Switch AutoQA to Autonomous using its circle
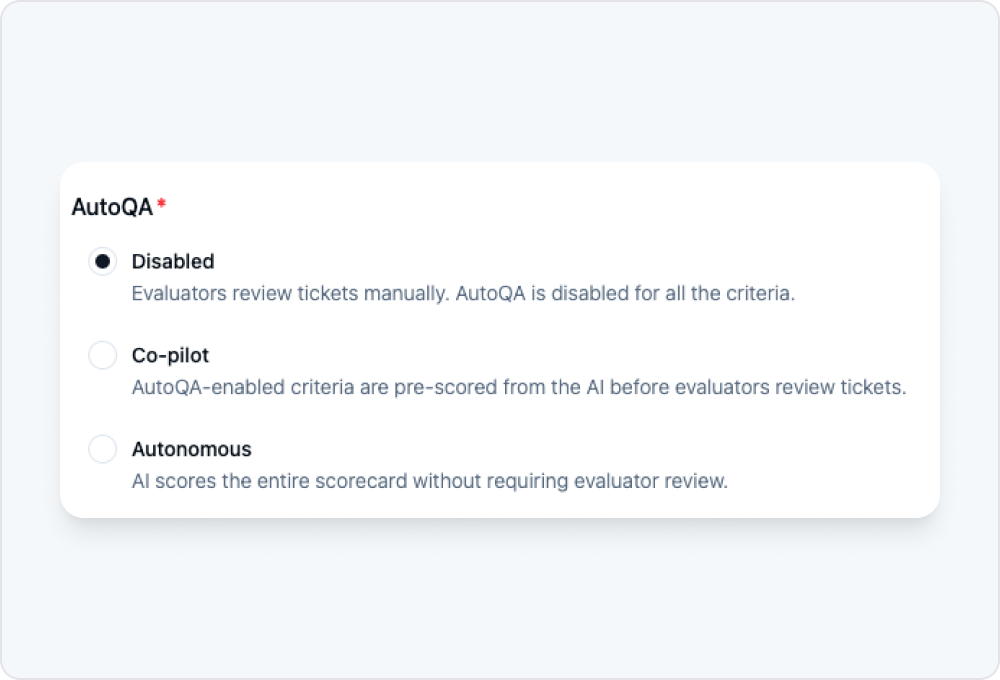1000x680 pixels. click(x=102, y=449)
